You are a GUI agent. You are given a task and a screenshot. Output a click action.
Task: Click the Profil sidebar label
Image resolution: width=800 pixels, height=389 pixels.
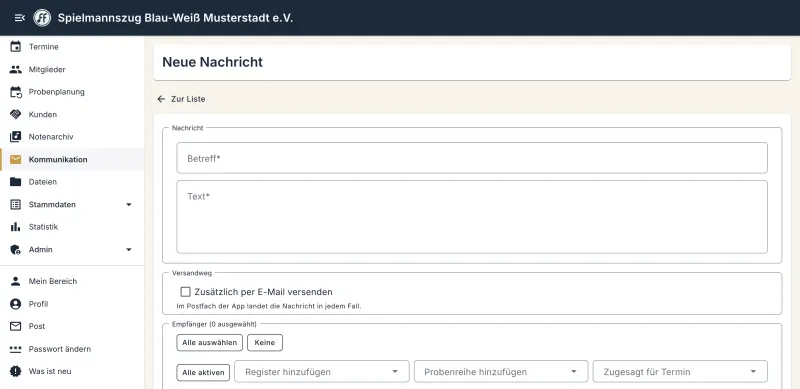(38, 304)
